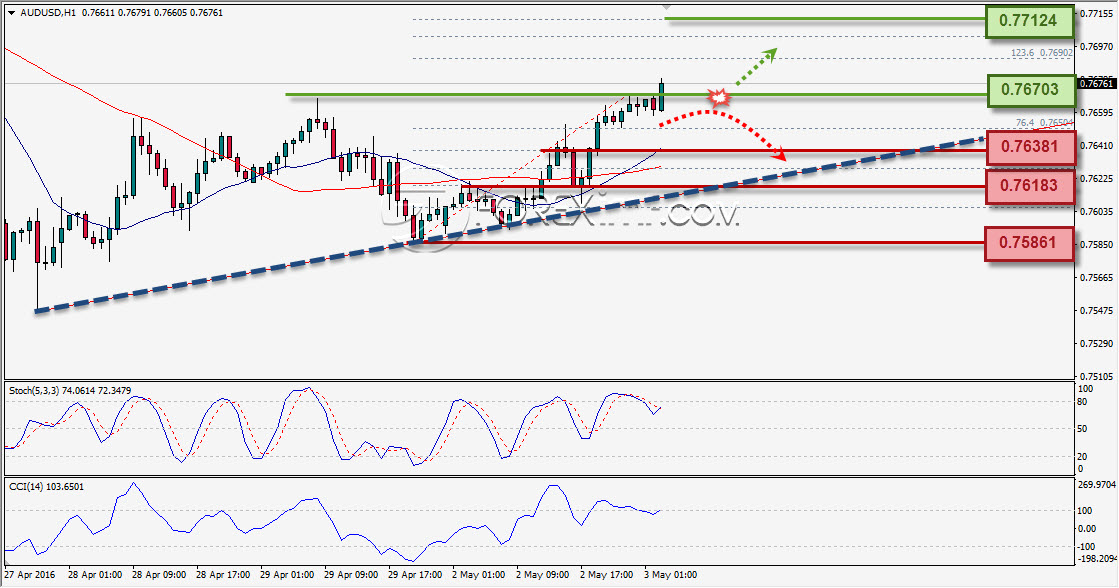Click the AUDUSD,H1 chart title text

click(x=48, y=13)
